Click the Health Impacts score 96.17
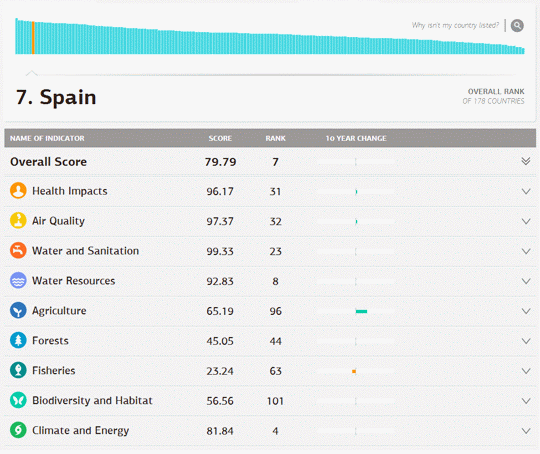Viewport: 540px width, 454px height. [220, 192]
